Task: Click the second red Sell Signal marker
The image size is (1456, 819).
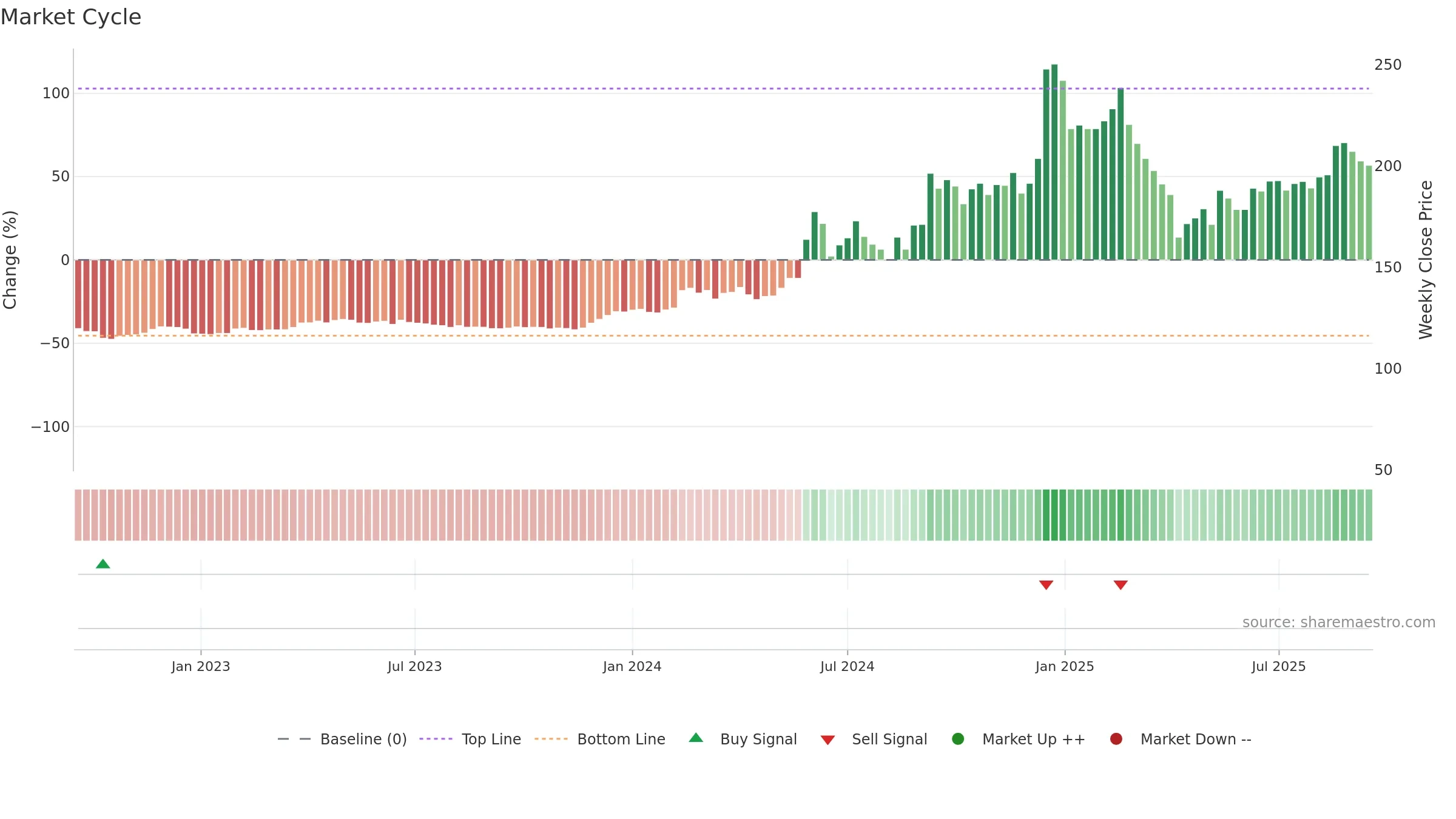Action: (x=1121, y=585)
